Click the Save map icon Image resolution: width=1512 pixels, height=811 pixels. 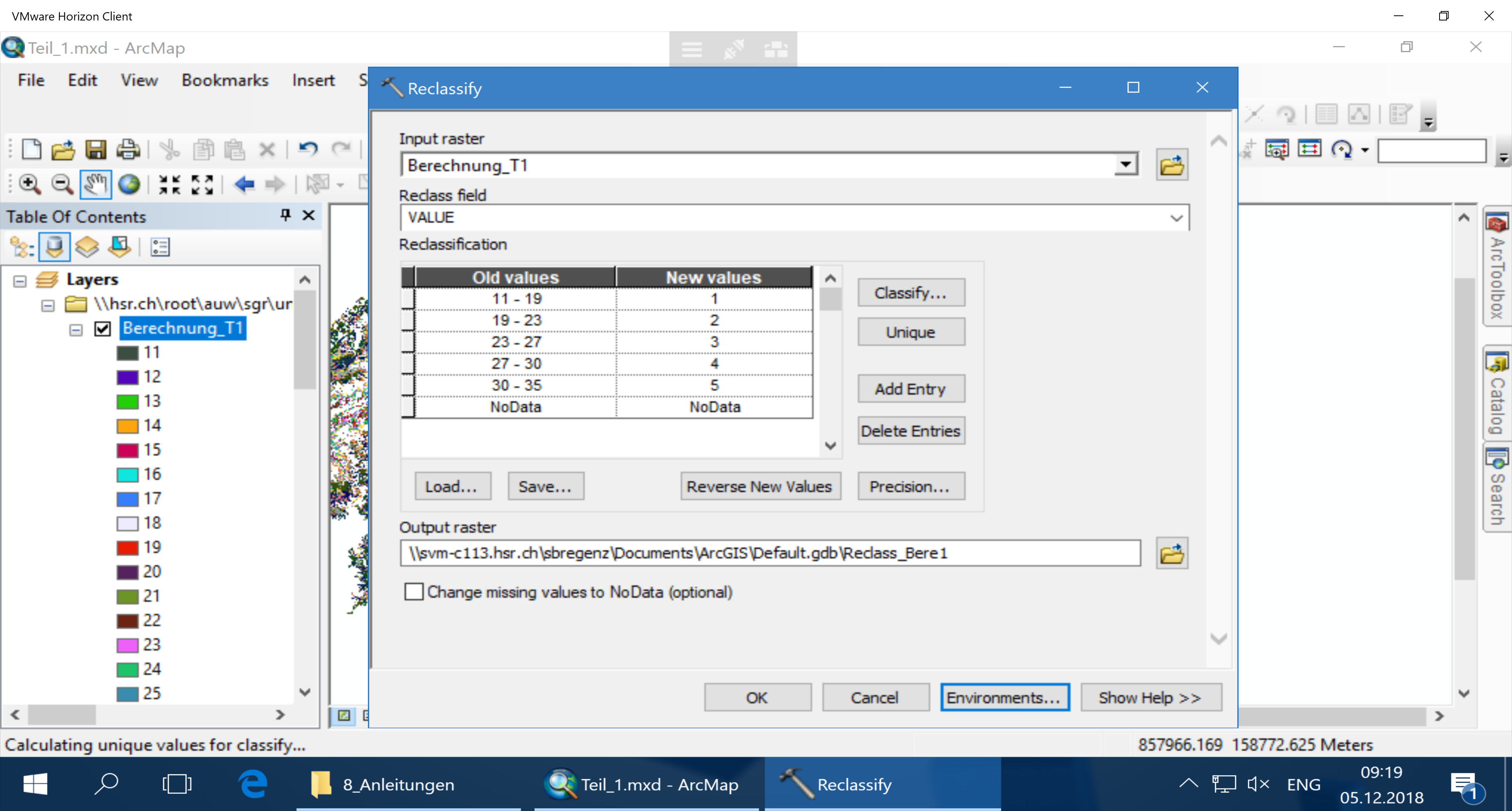pos(96,150)
